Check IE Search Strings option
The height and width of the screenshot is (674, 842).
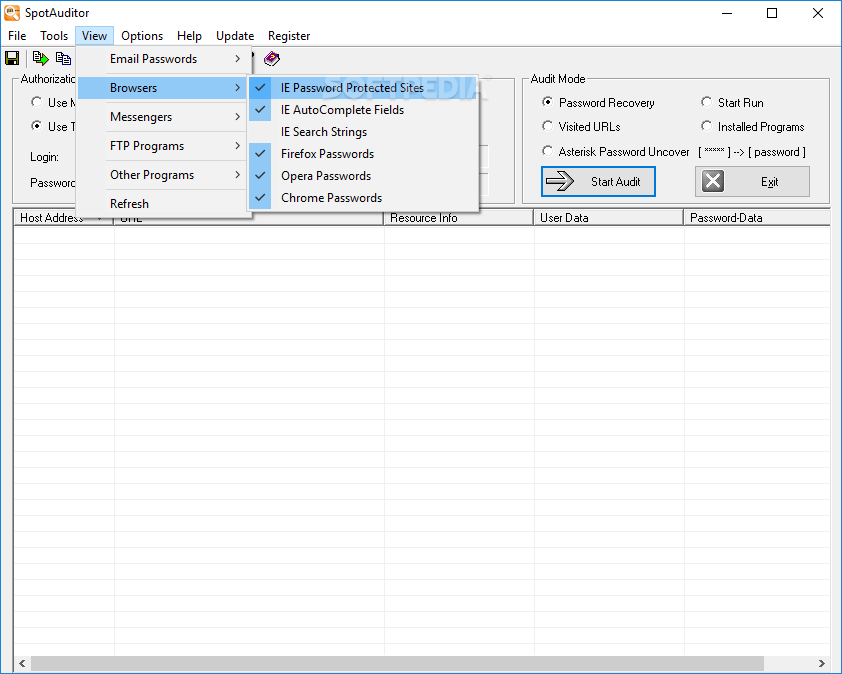(364, 132)
